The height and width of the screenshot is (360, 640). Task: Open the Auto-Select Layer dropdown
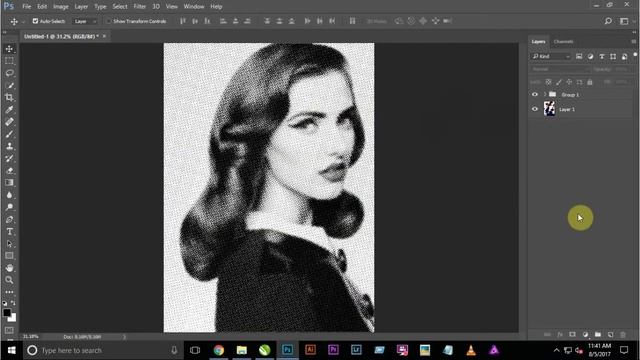click(85, 21)
